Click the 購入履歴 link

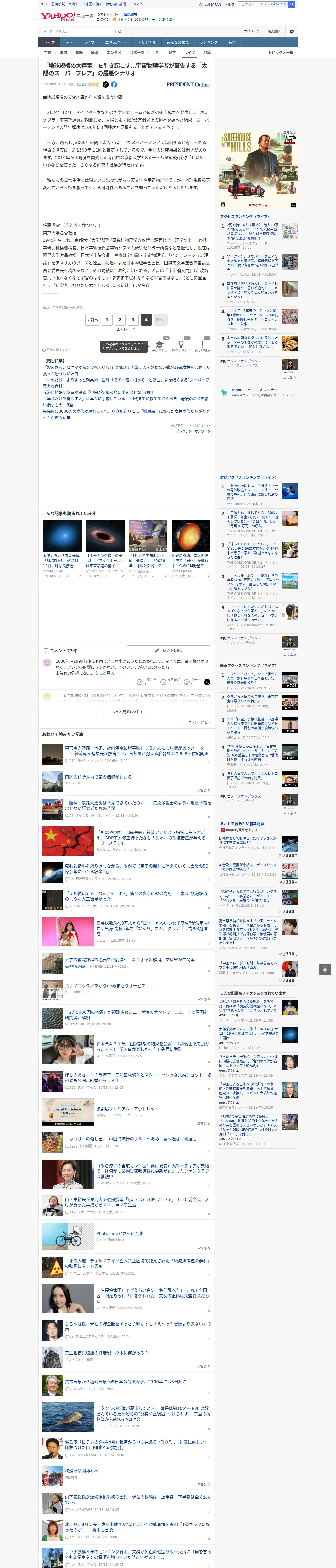[274, 31]
